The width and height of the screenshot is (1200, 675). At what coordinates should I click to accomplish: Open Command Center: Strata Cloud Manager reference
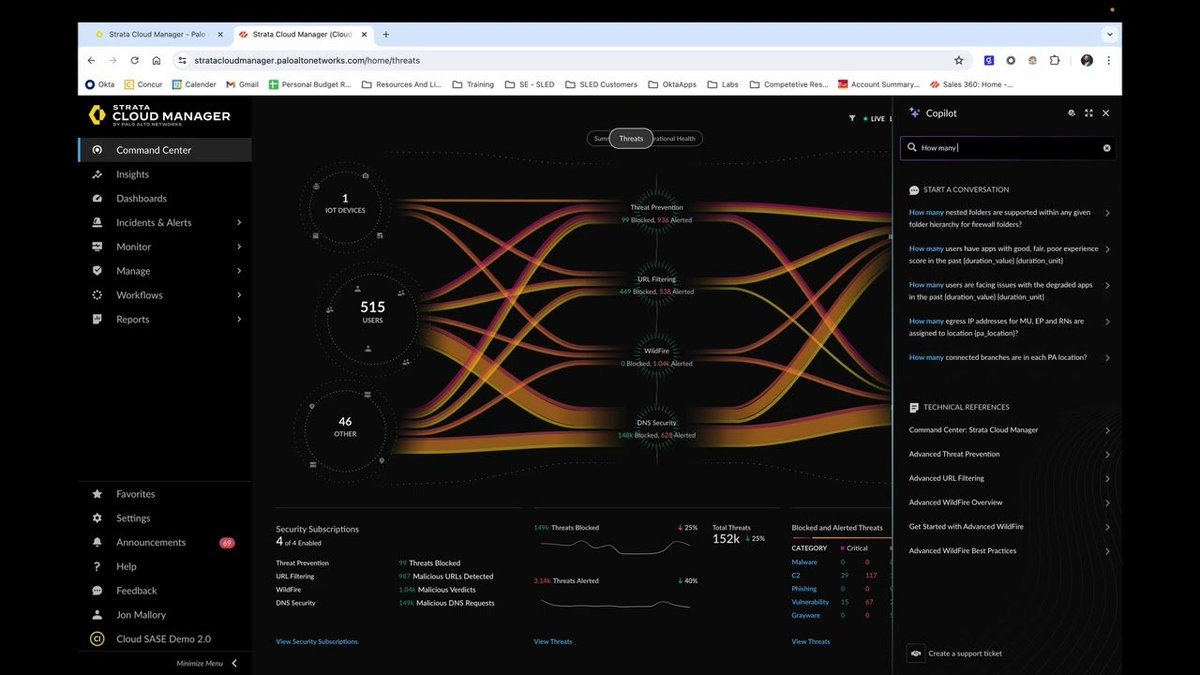(x=1009, y=430)
